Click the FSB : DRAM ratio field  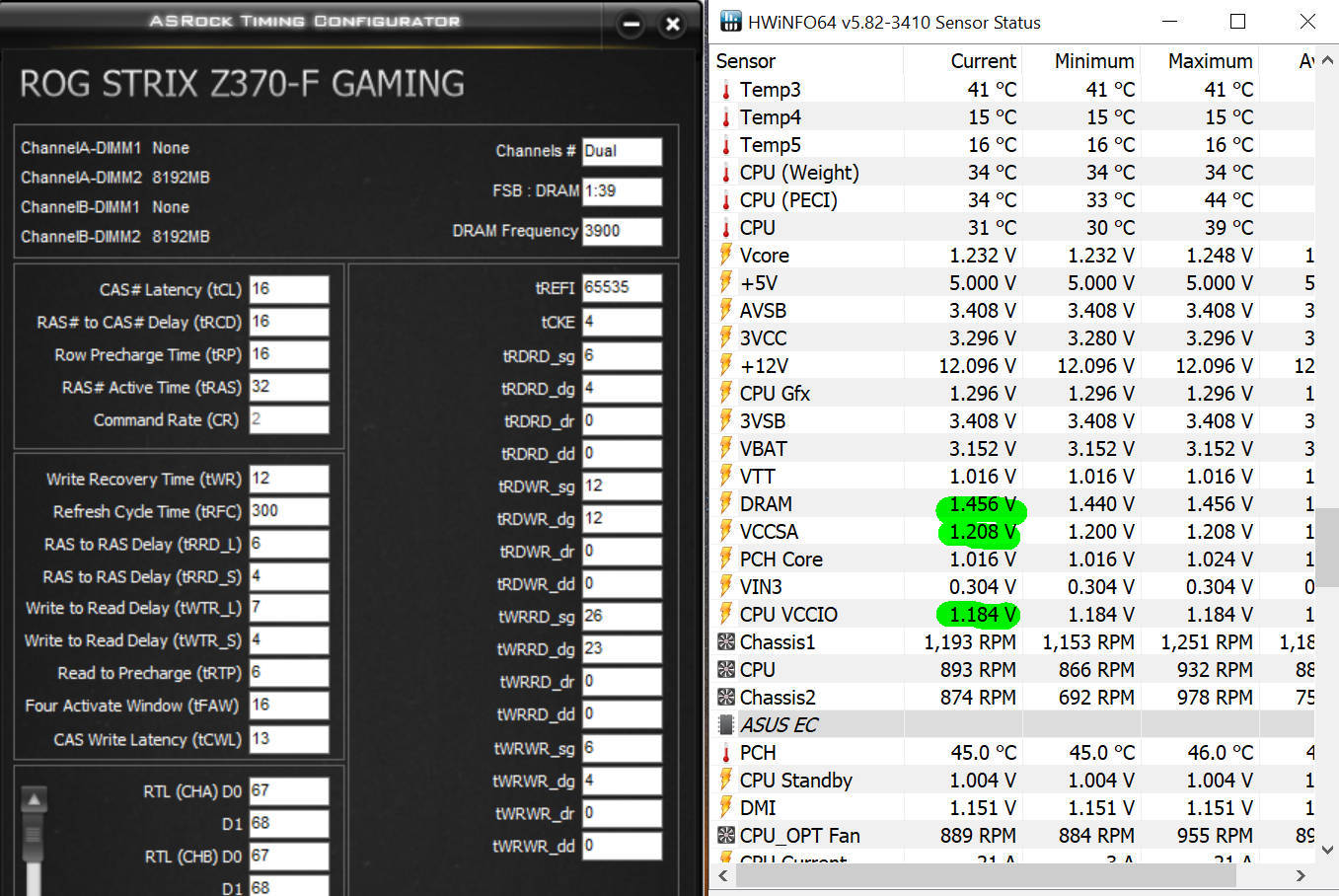click(622, 191)
